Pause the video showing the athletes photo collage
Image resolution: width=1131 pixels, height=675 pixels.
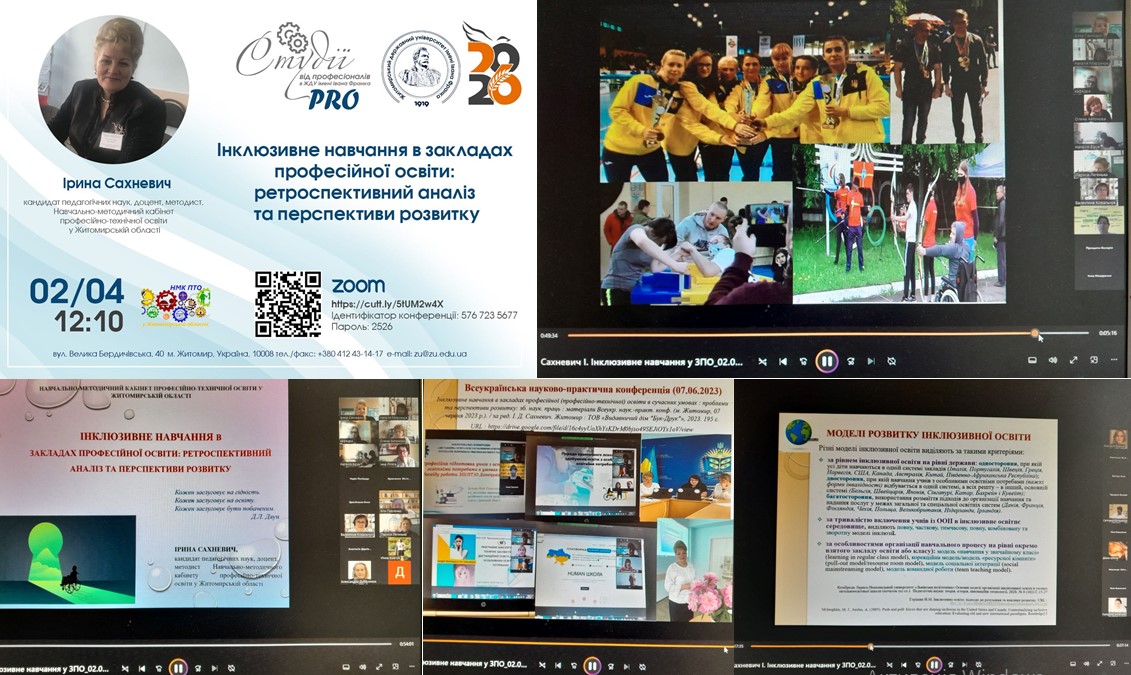pos(826,361)
